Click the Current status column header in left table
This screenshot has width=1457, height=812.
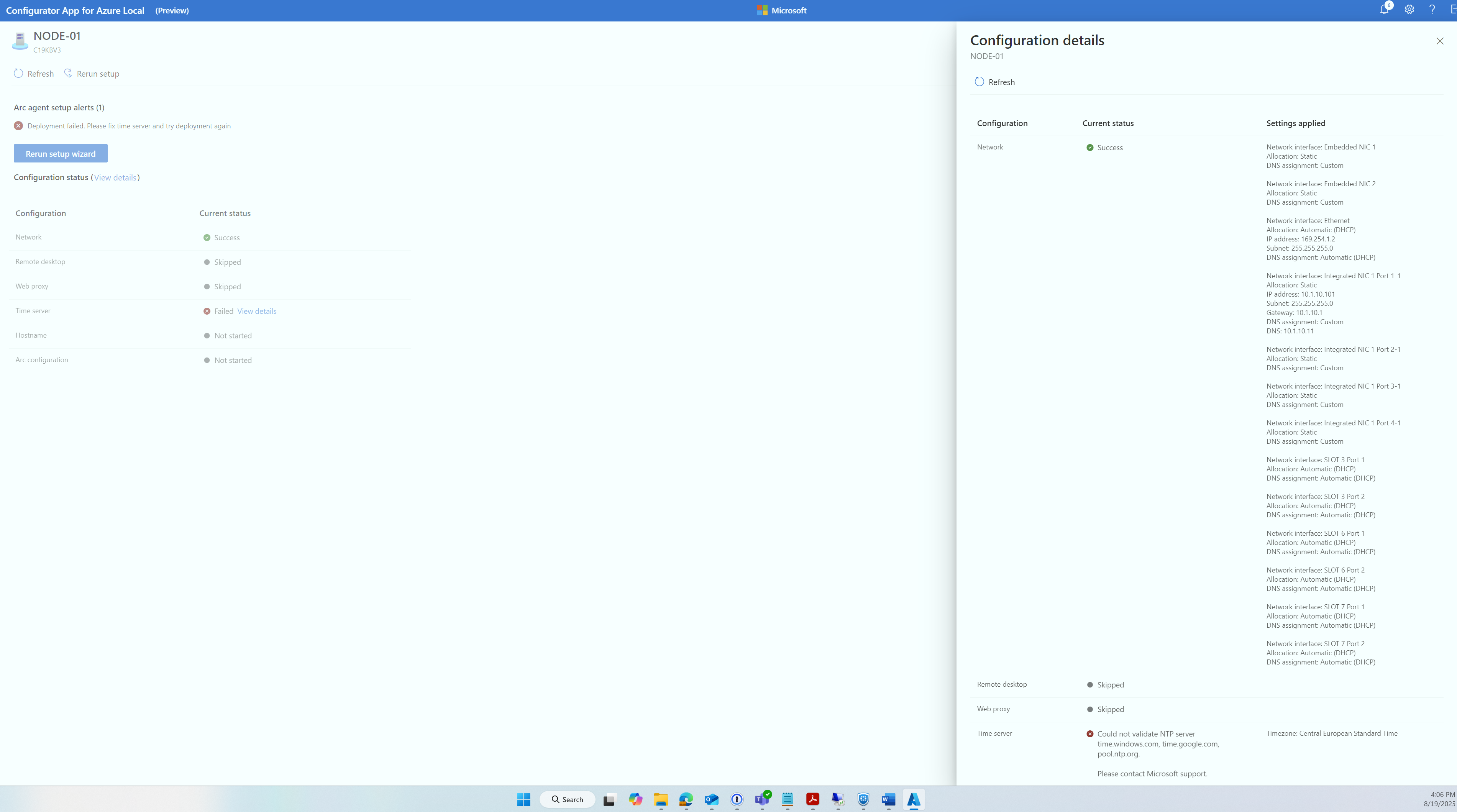tap(225, 213)
